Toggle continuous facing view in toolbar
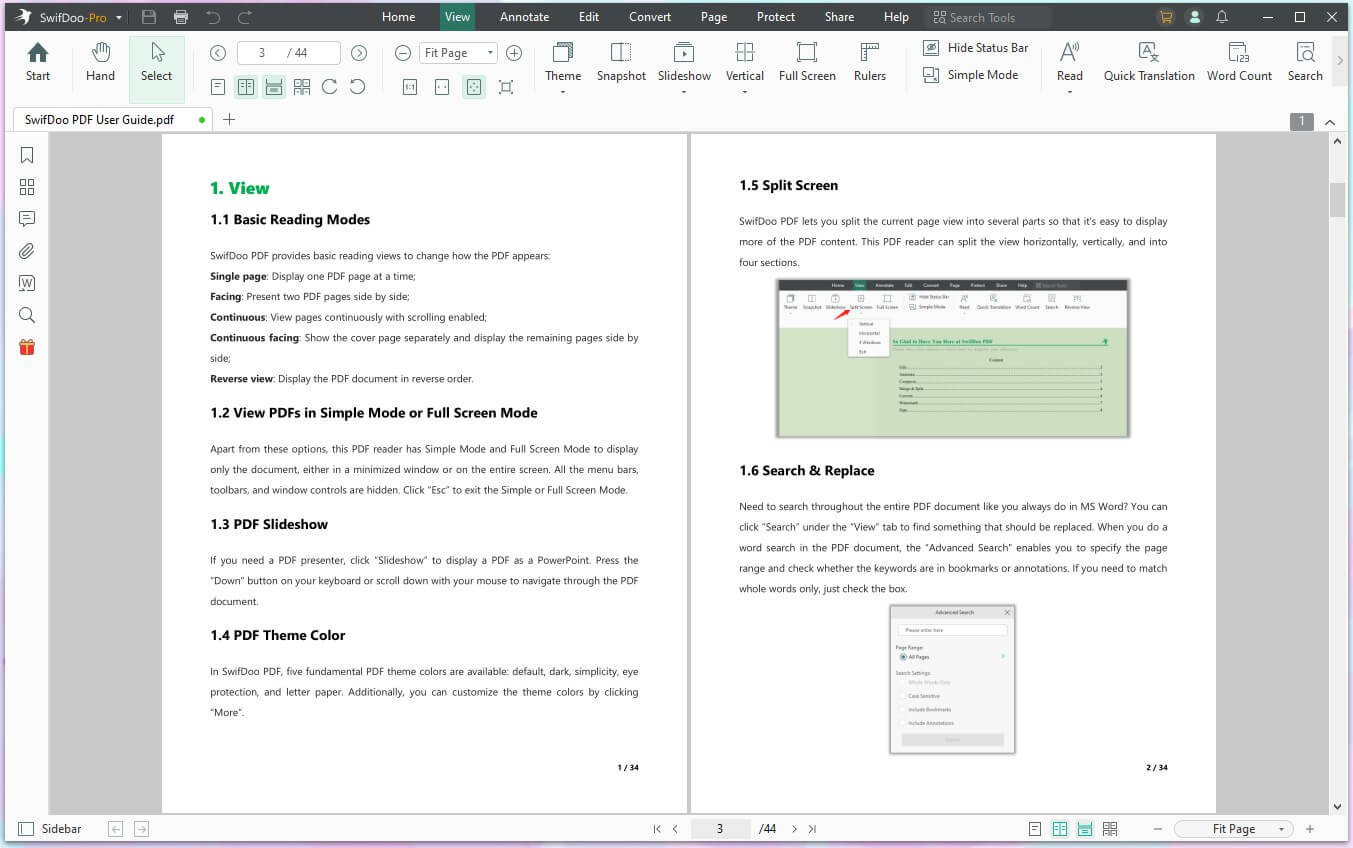This screenshot has height=848, width=1353. (302, 87)
